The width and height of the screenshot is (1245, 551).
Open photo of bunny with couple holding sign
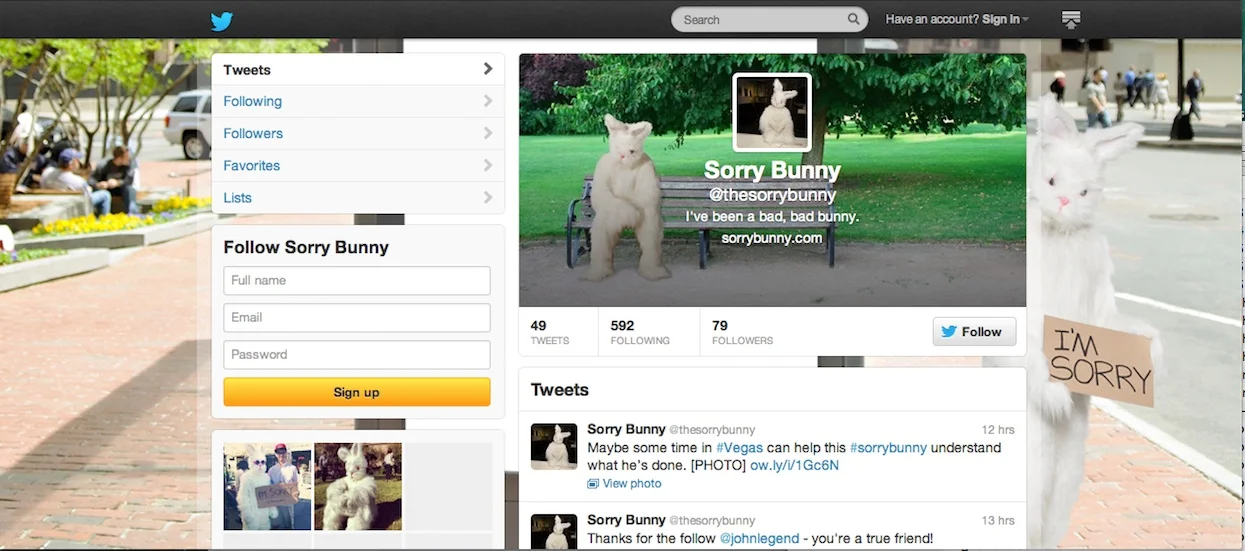(x=267, y=487)
